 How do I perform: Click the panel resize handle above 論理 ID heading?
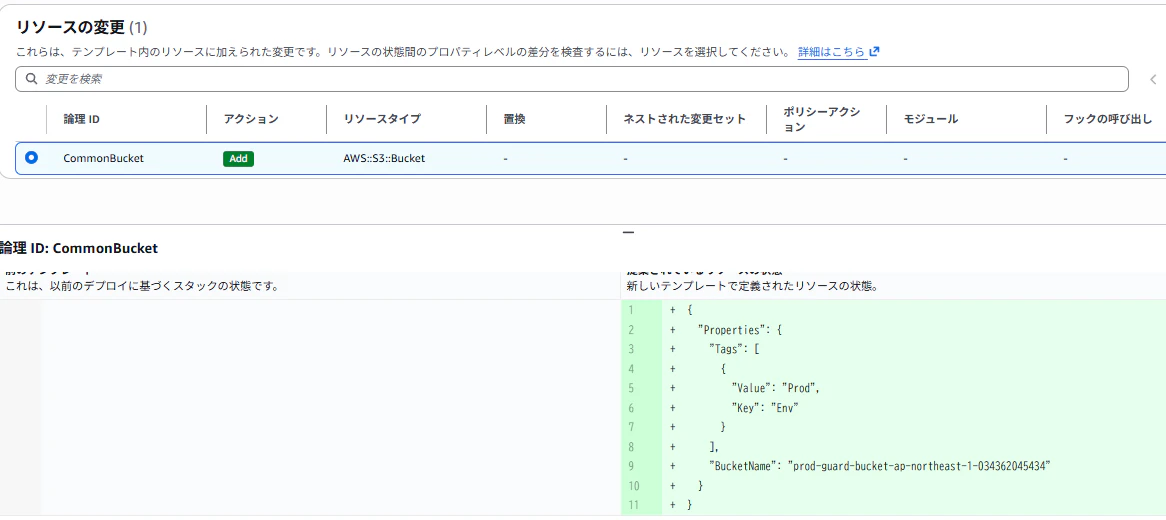click(x=628, y=232)
